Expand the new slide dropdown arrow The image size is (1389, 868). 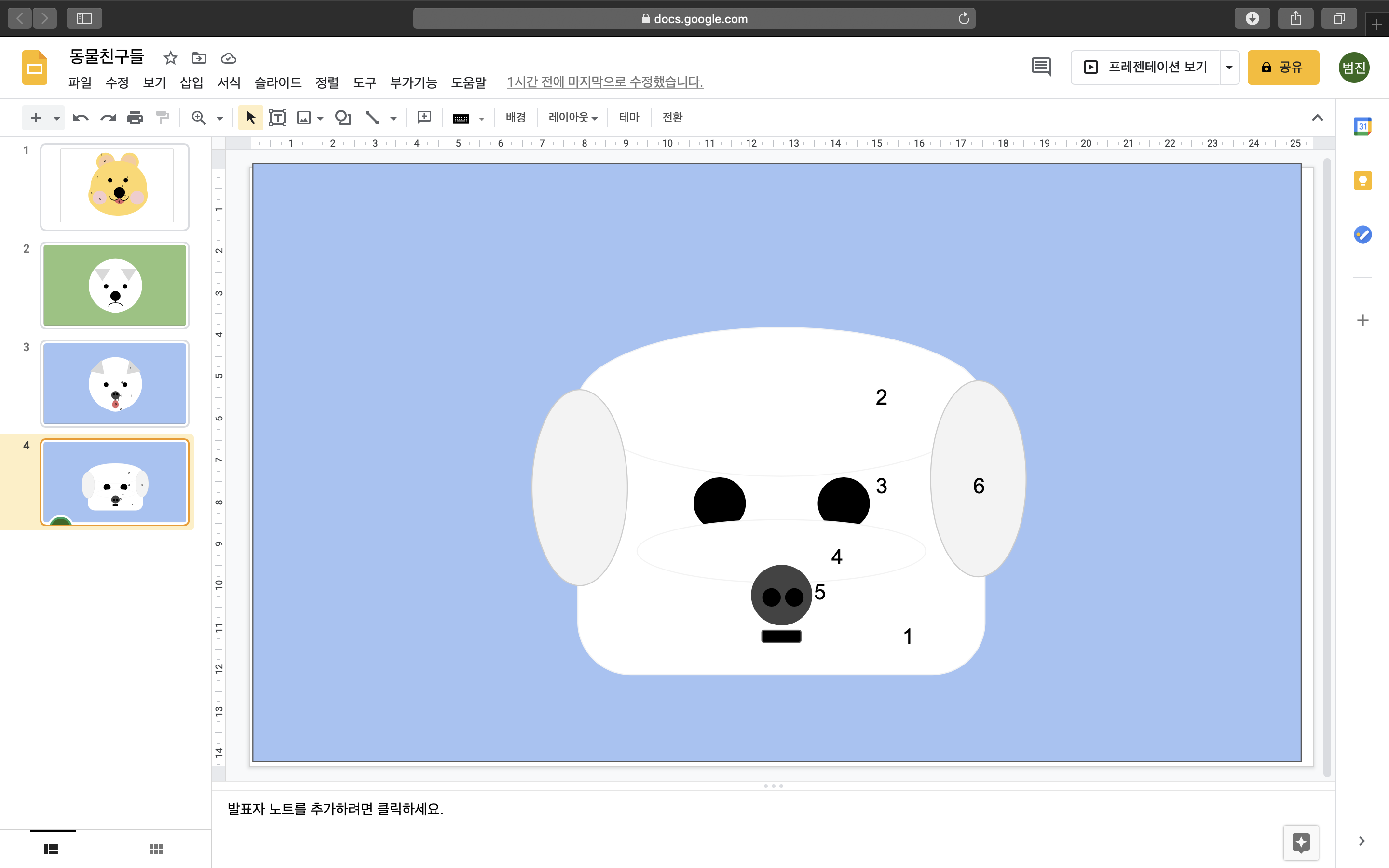pyautogui.click(x=56, y=118)
